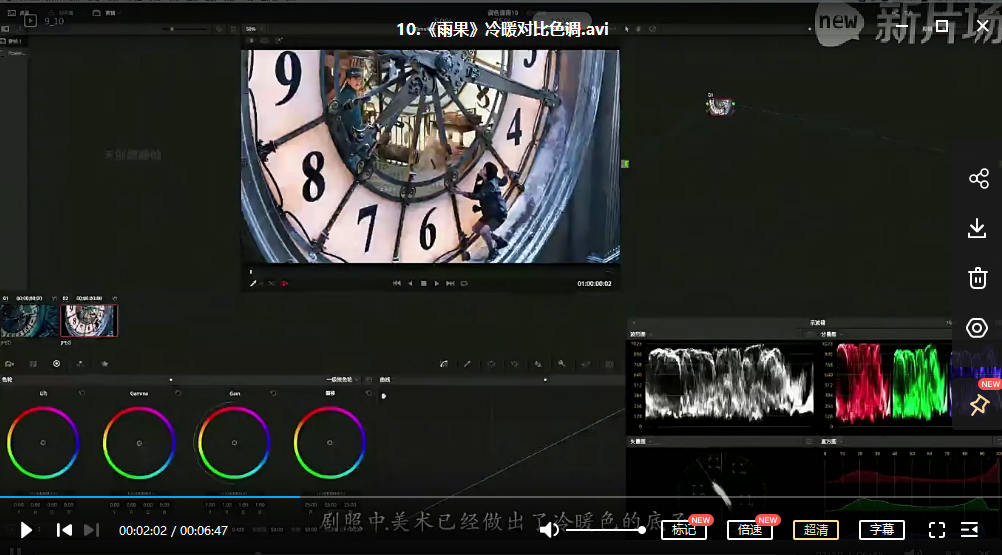Download the video using the download icon

[x=978, y=229]
